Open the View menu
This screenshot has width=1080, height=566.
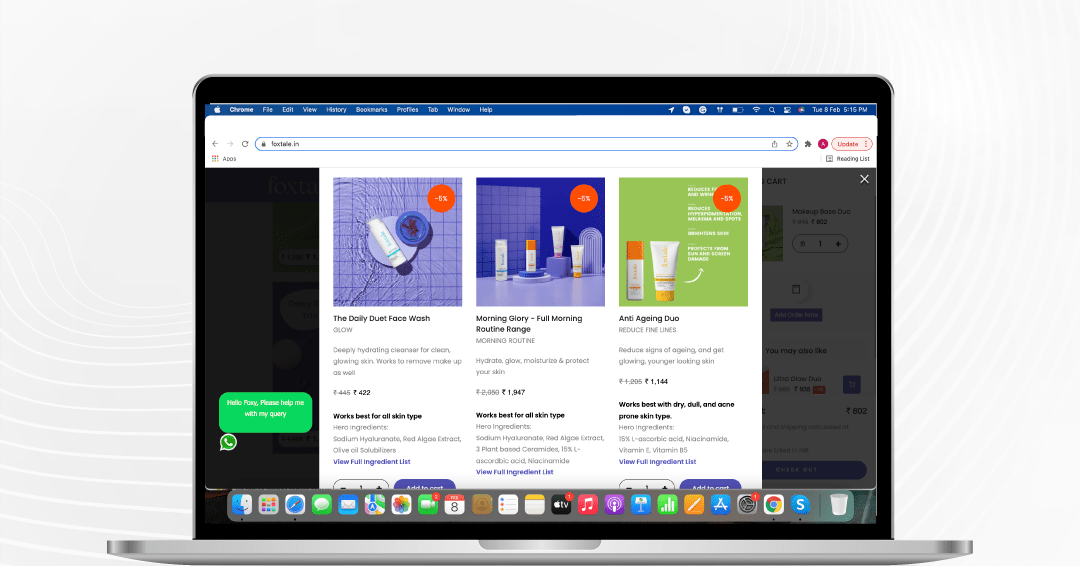tap(310, 109)
